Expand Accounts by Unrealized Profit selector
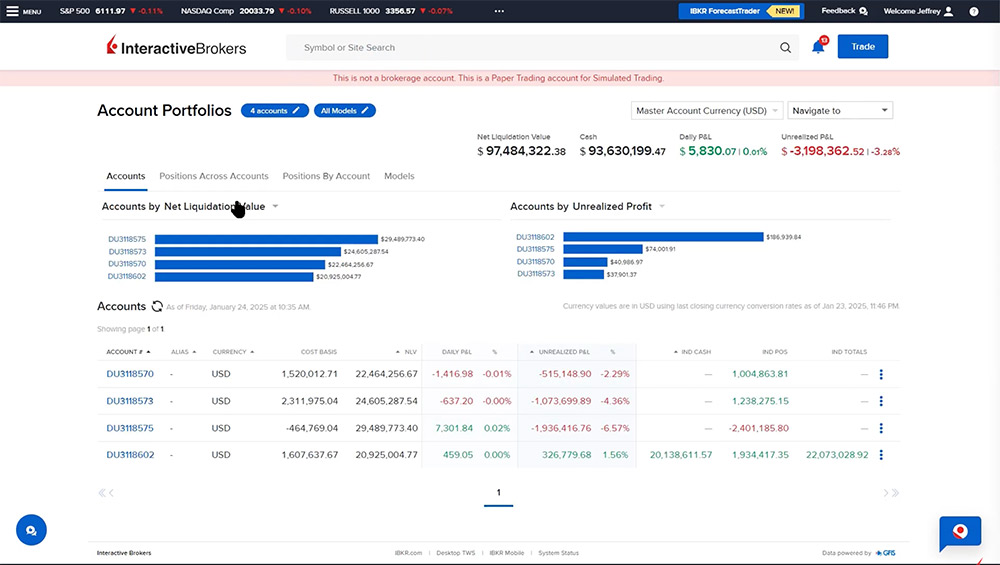The width and height of the screenshot is (1000, 565). point(662,206)
